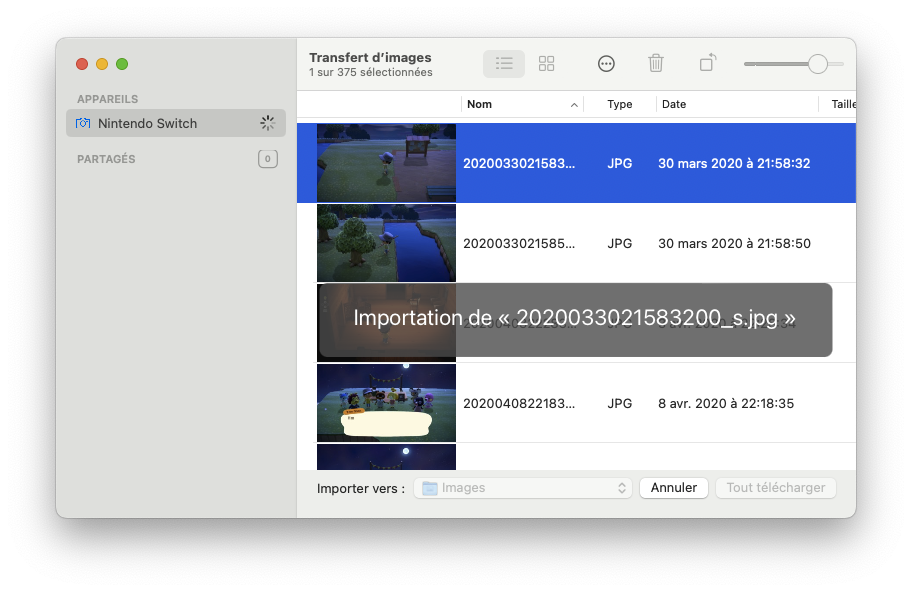Sort by the Type column header

pos(619,104)
